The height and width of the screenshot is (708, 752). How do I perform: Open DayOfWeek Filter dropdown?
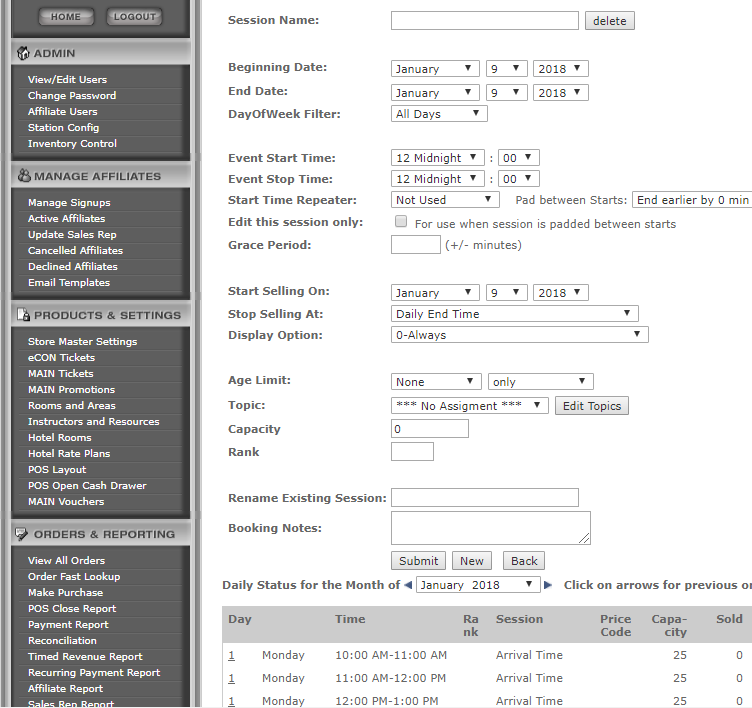coord(439,114)
